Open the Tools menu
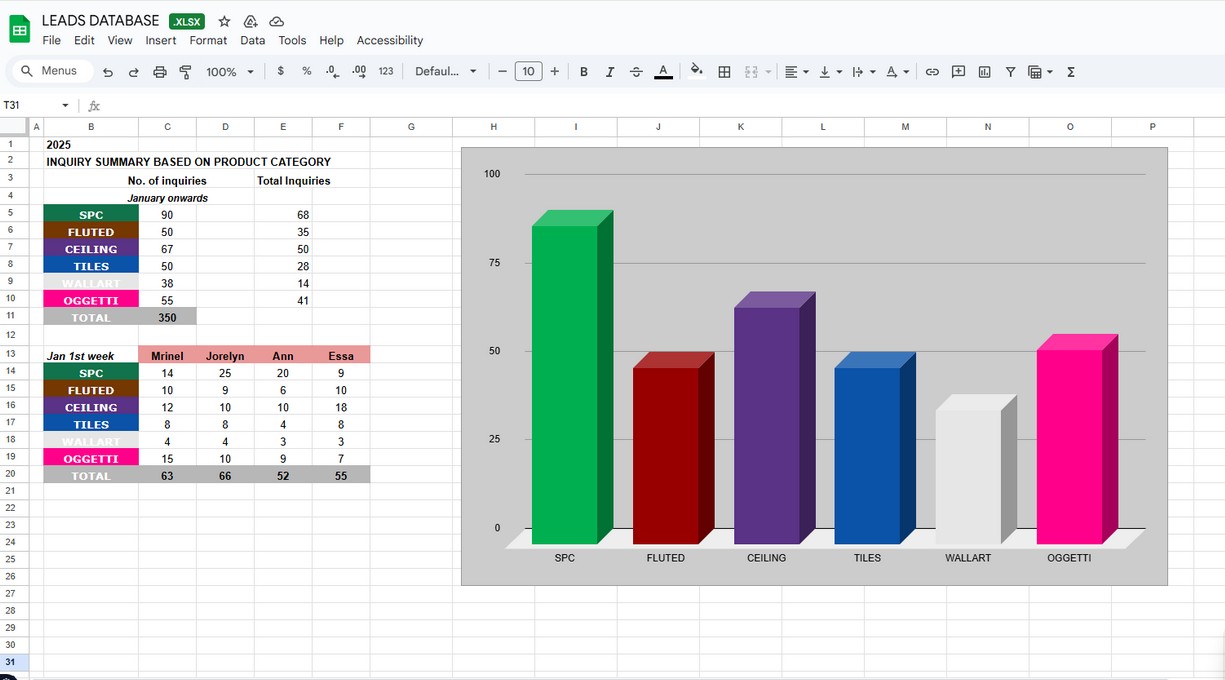The image size is (1225, 680). (x=292, y=40)
